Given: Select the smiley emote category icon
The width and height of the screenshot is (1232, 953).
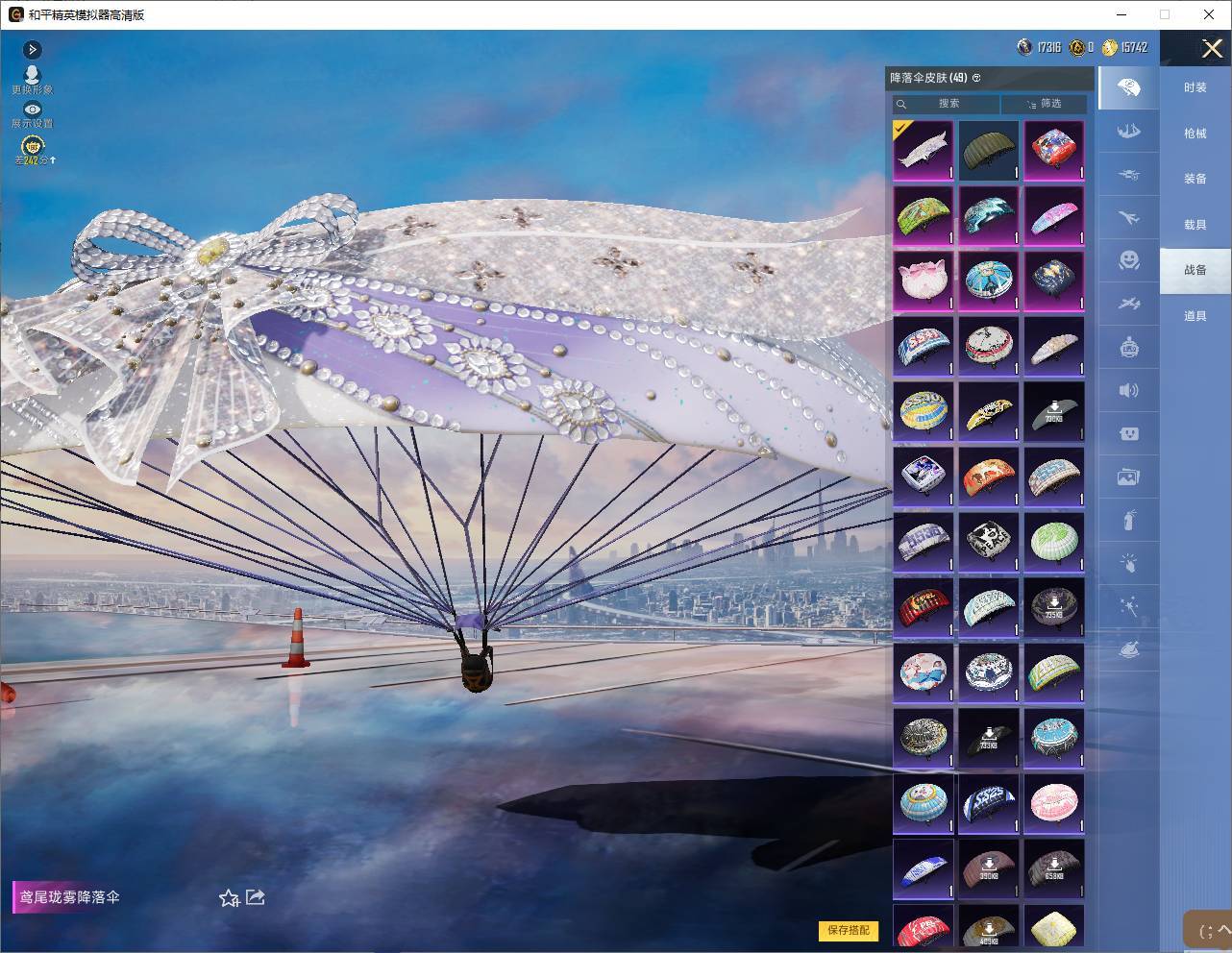Looking at the screenshot, I should click(1129, 260).
